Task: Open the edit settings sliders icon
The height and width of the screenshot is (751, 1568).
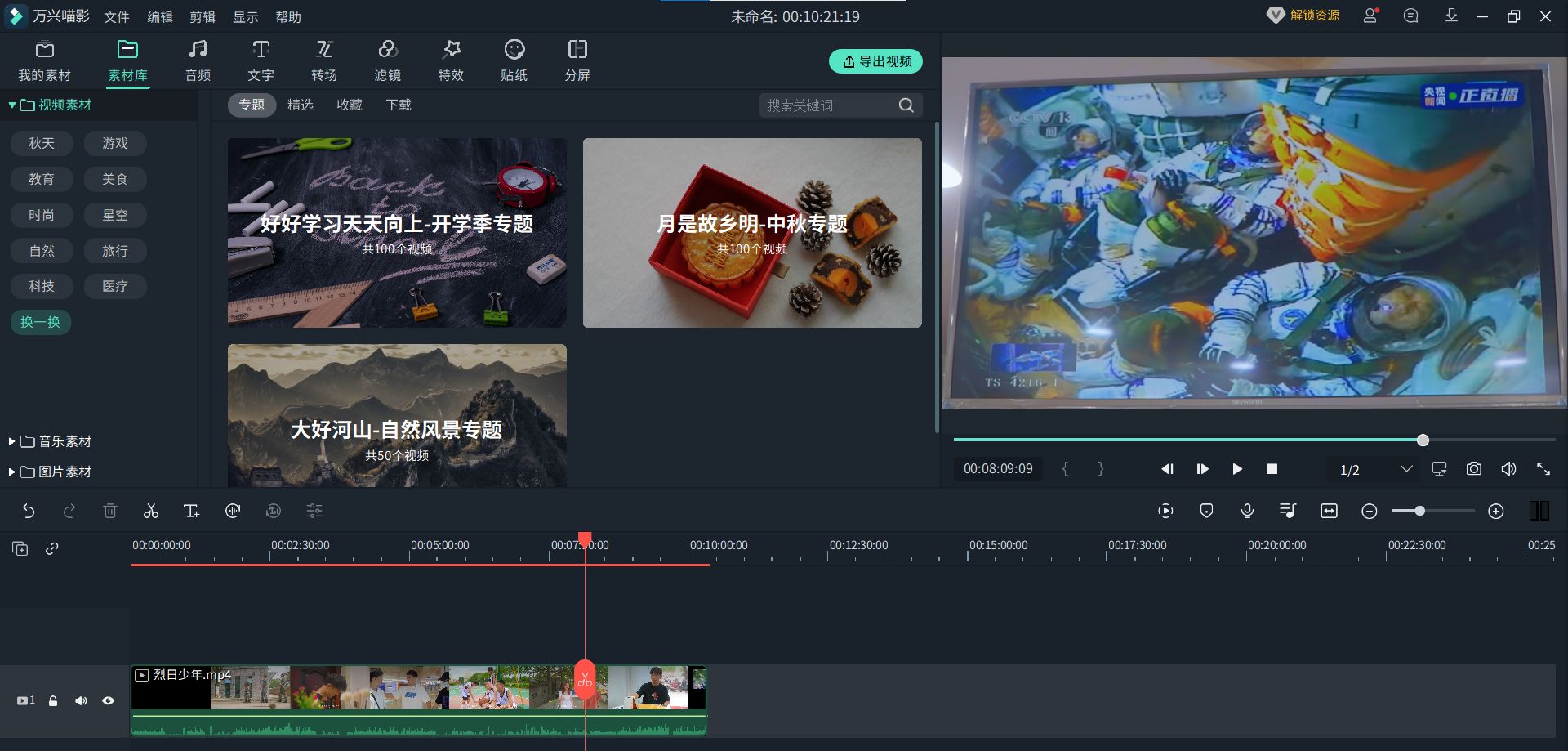Action: [x=314, y=512]
